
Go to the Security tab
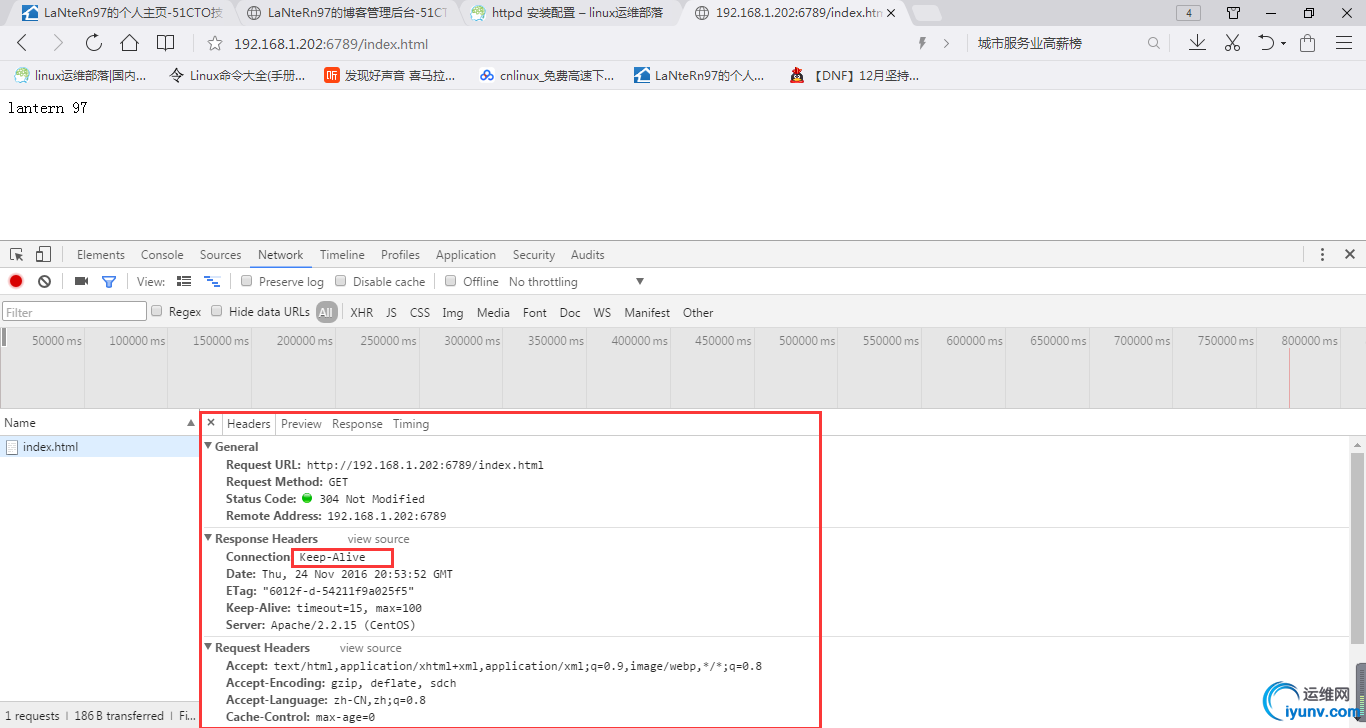[534, 254]
